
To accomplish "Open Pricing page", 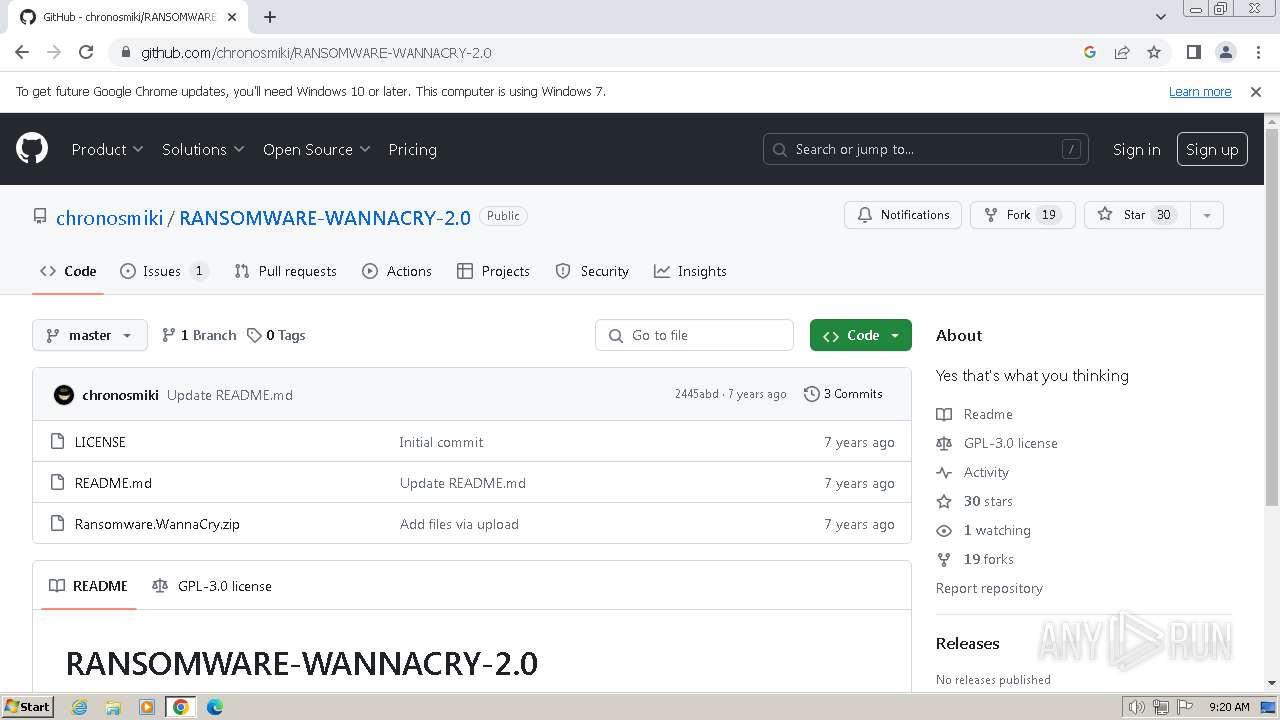I will [412, 149].
